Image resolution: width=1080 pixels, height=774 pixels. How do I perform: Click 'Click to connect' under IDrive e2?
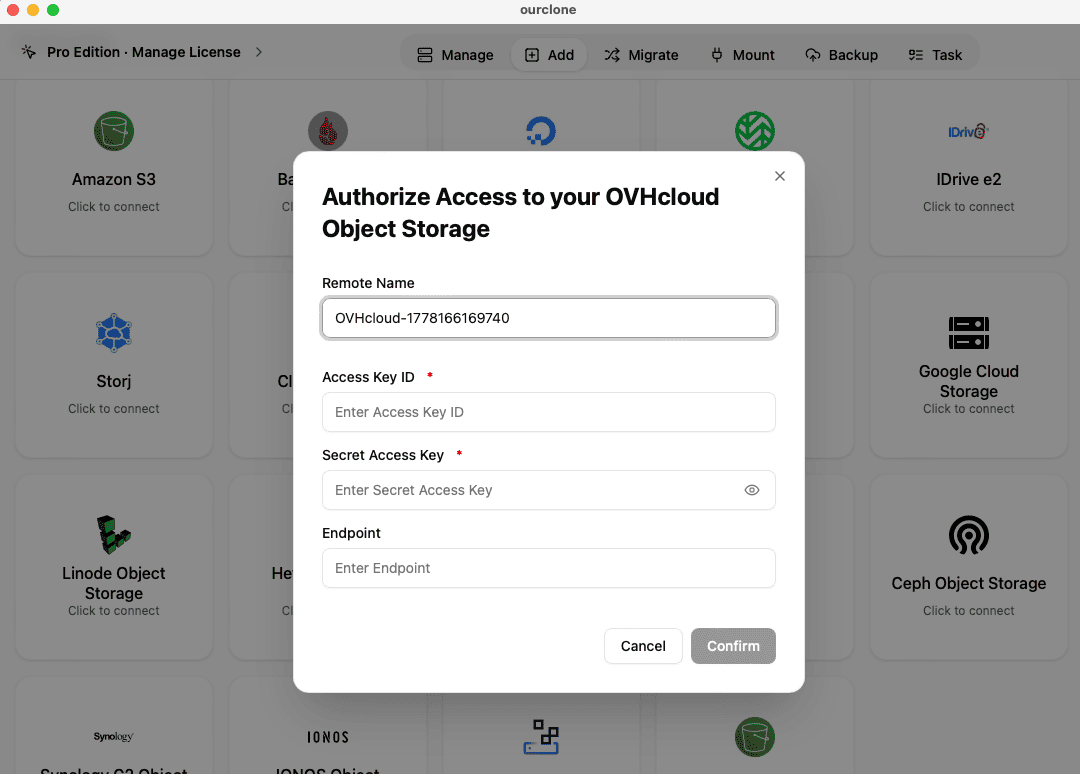[968, 207]
